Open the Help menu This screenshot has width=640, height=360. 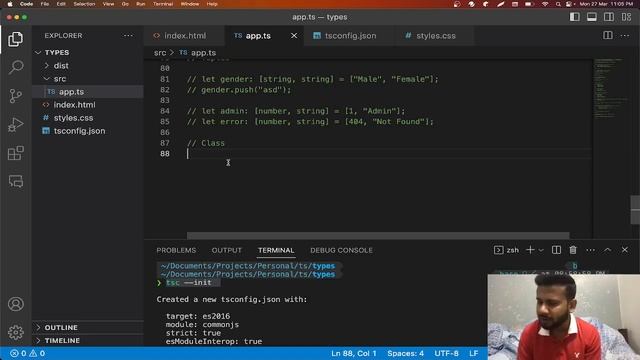tap(212, 4)
